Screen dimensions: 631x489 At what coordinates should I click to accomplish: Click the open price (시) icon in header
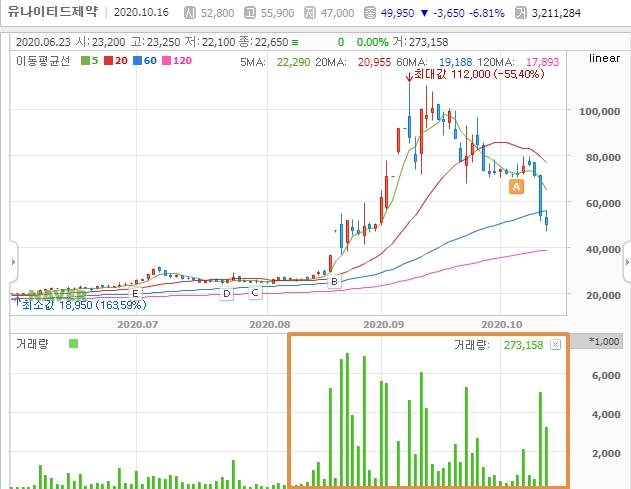190,13
